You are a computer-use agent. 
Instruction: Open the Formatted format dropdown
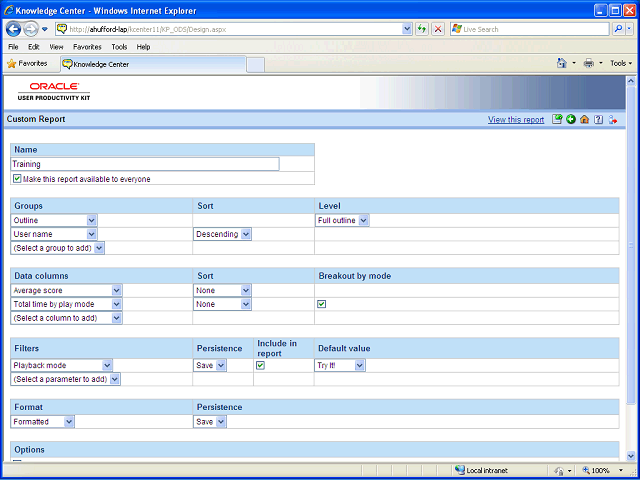[42, 422]
